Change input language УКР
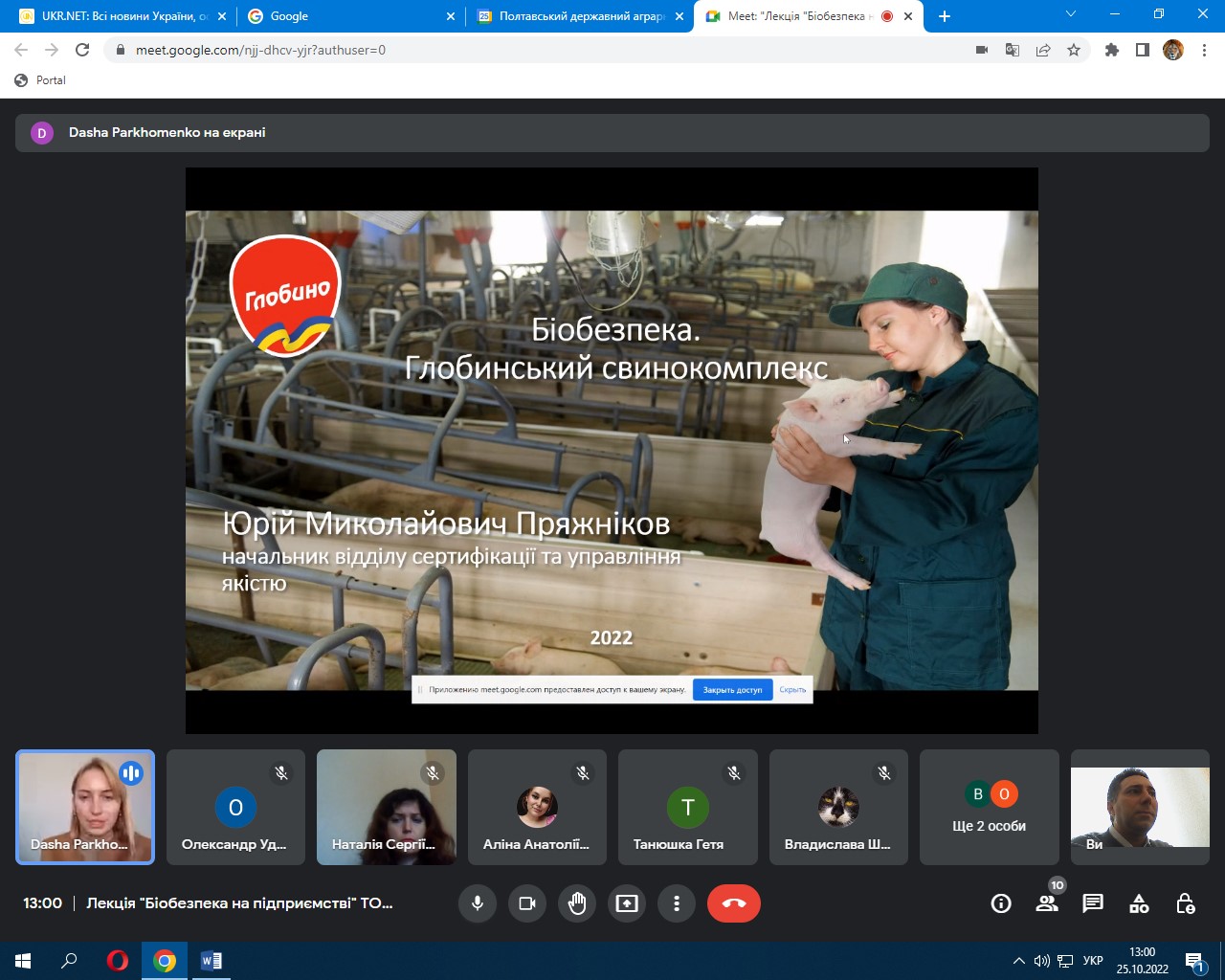 tap(1093, 961)
